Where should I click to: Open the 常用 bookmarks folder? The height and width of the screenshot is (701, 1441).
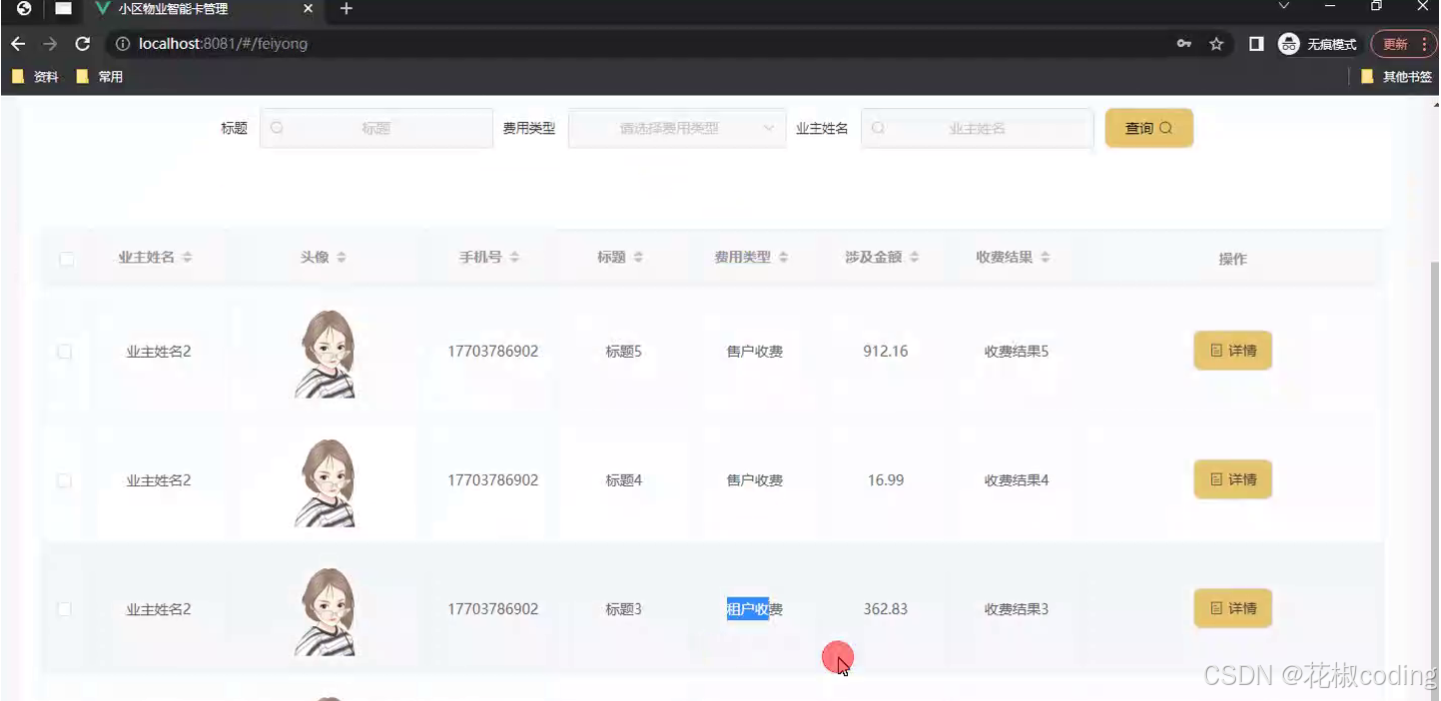click(99, 77)
